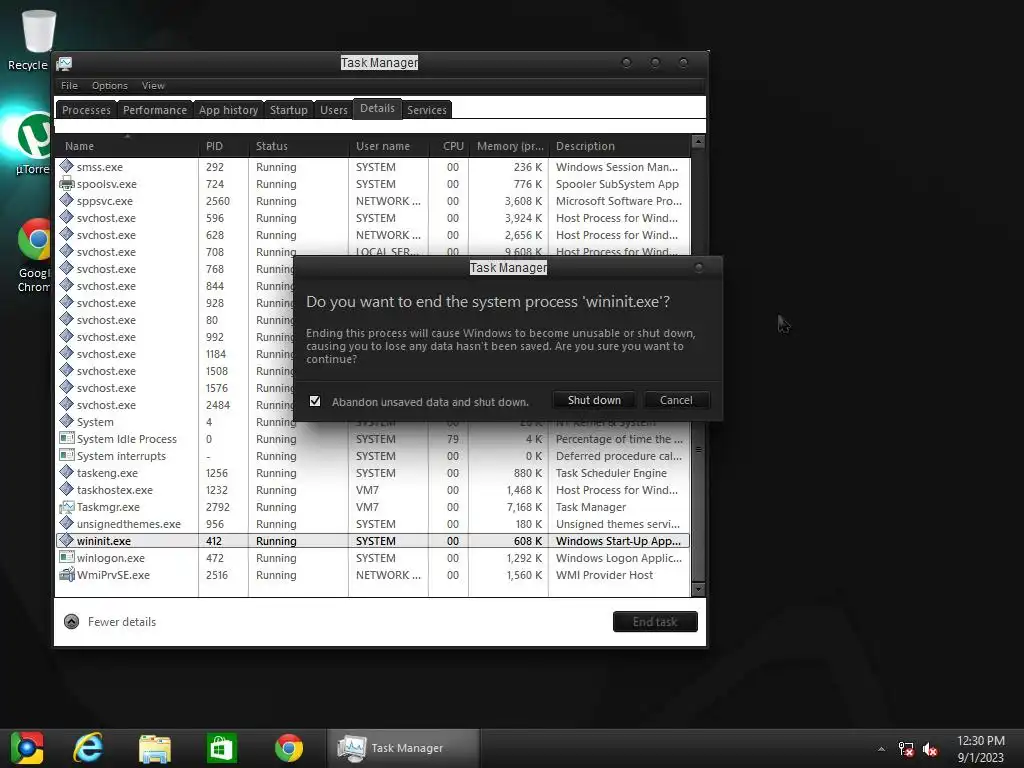
Task: Sort by the Status column header
Action: coord(298,146)
